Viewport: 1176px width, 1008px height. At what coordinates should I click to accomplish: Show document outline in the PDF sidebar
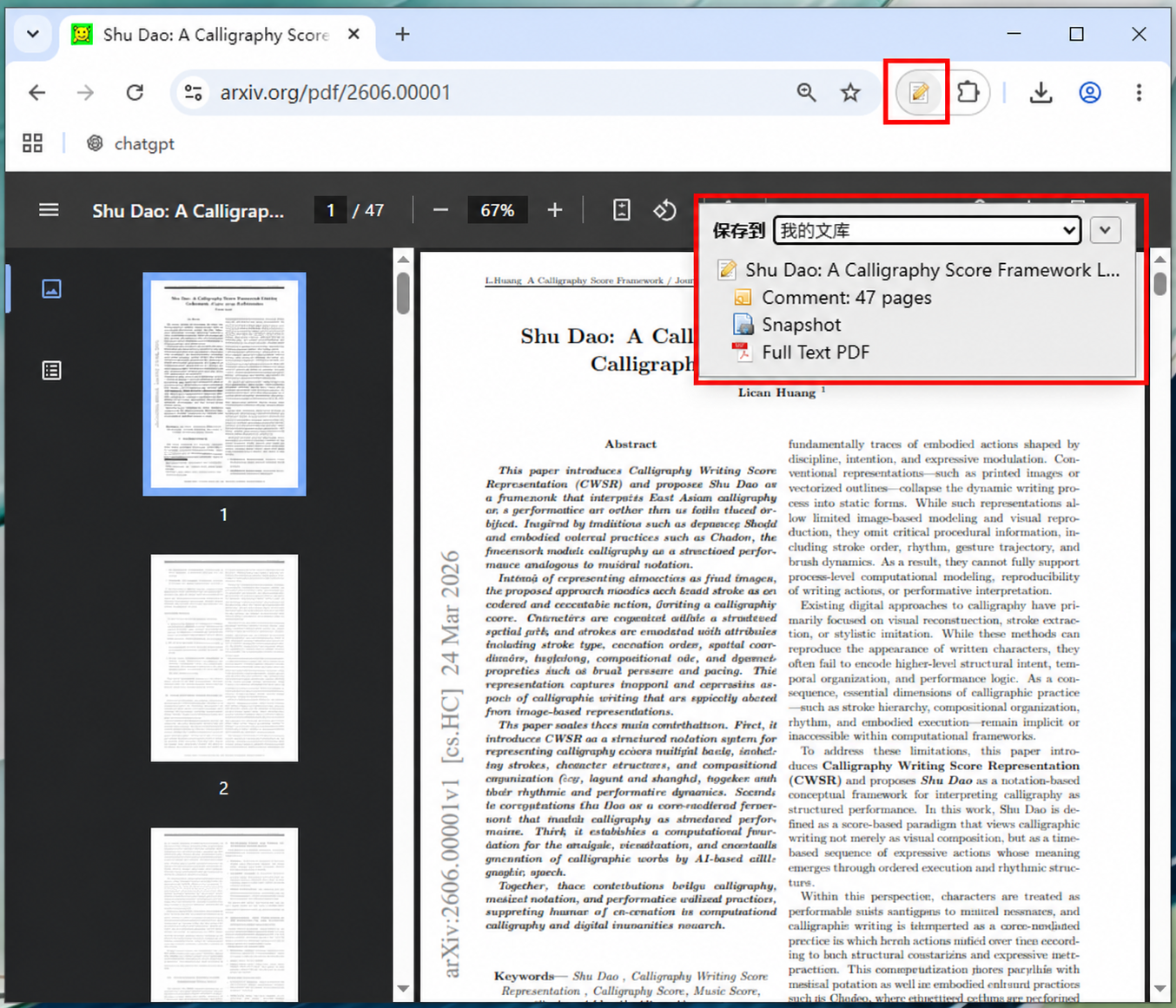[x=52, y=371]
